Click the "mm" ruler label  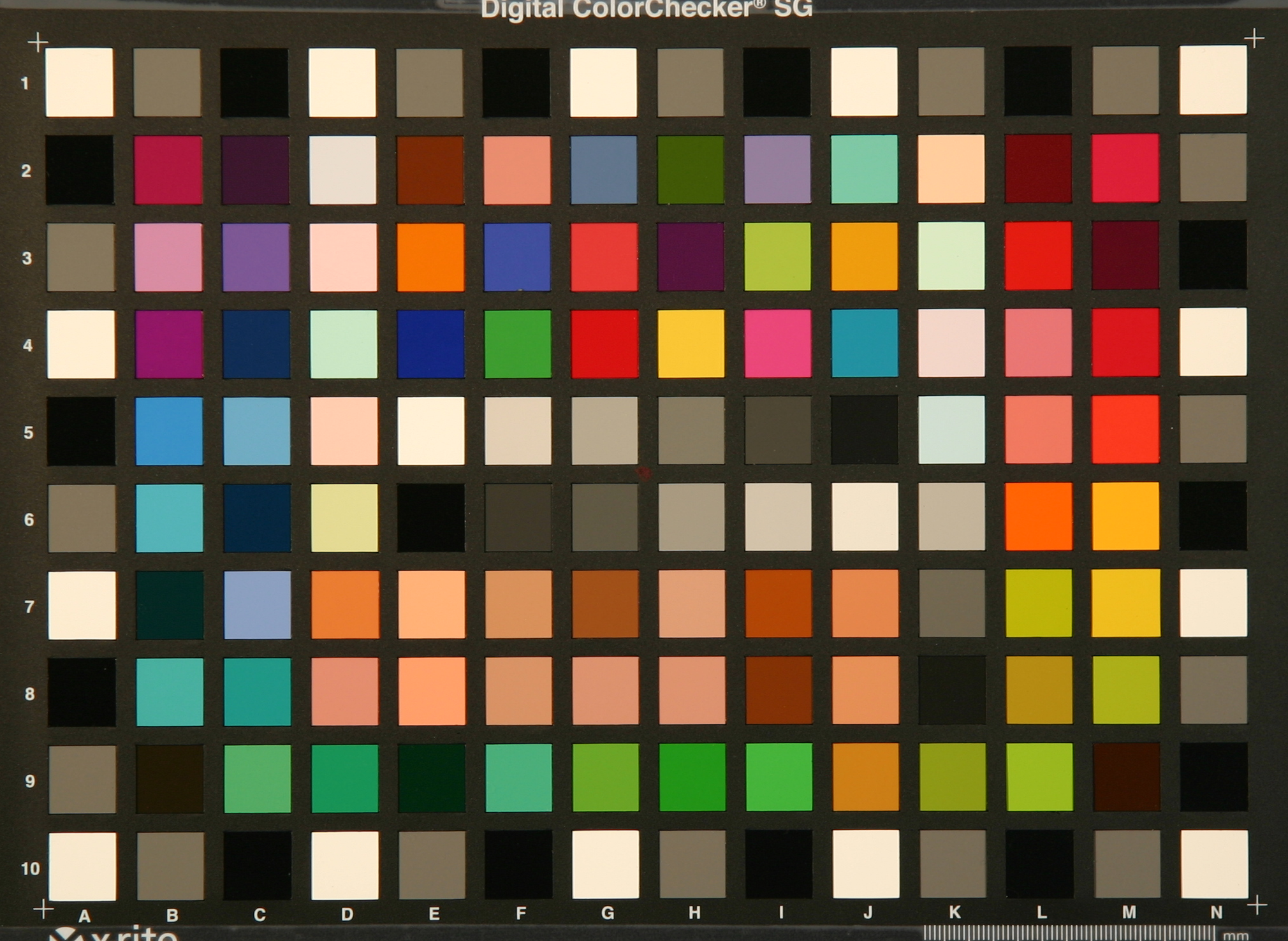point(1236,935)
